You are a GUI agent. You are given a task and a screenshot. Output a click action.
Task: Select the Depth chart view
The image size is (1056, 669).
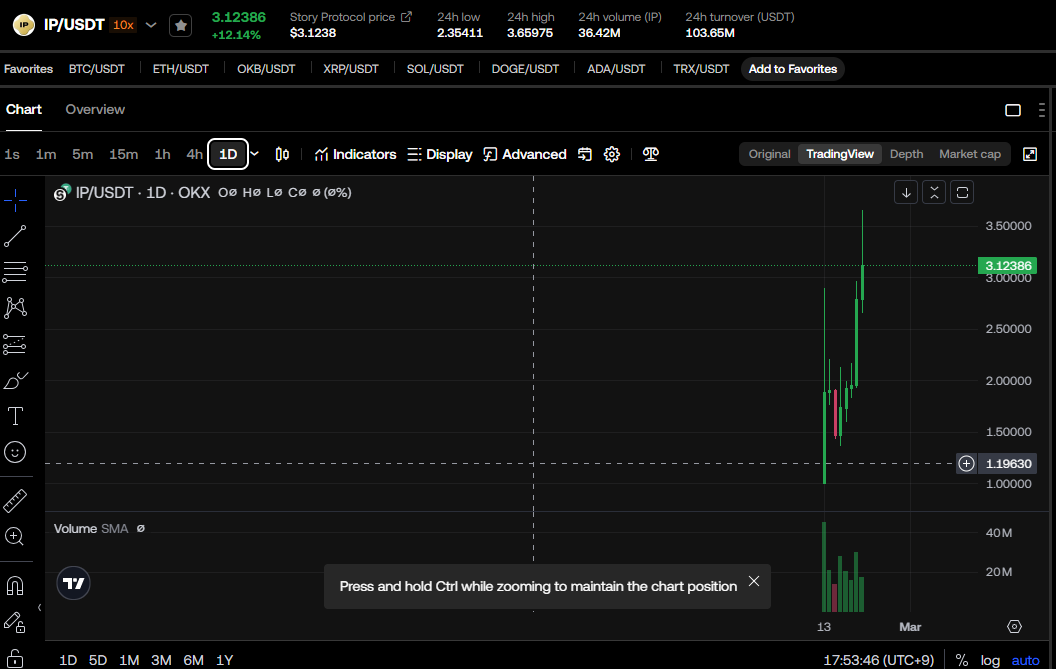tap(906, 154)
